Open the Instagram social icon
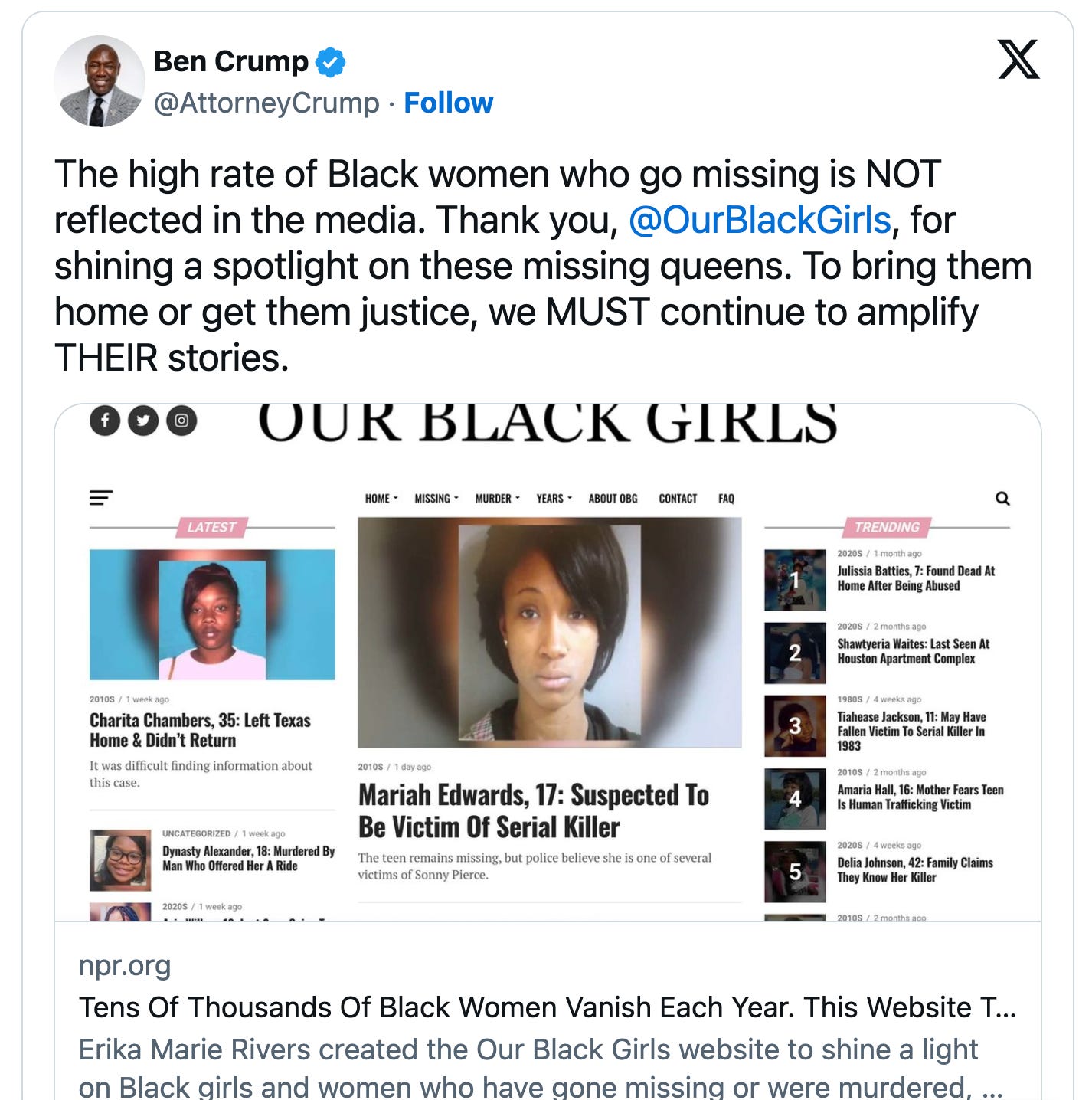Image resolution: width=1092 pixels, height=1100 pixels. pos(181,421)
